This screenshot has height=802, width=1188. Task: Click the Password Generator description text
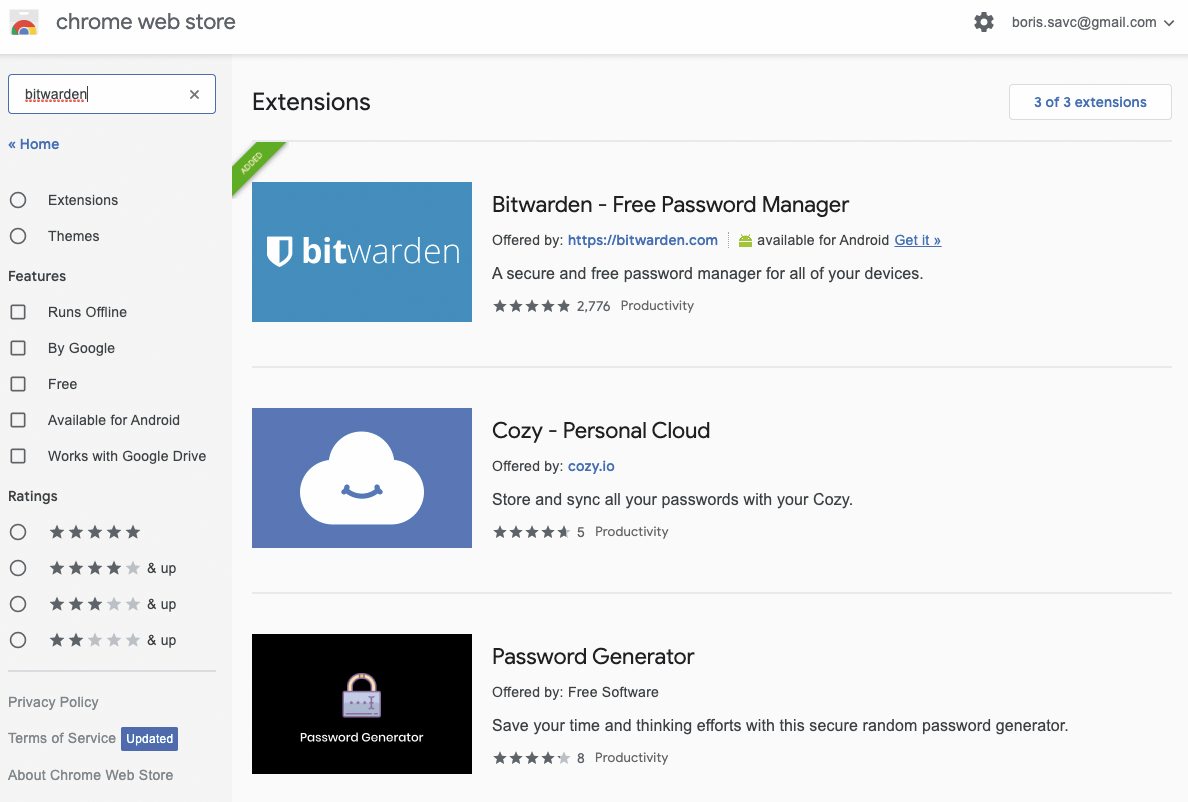point(780,726)
